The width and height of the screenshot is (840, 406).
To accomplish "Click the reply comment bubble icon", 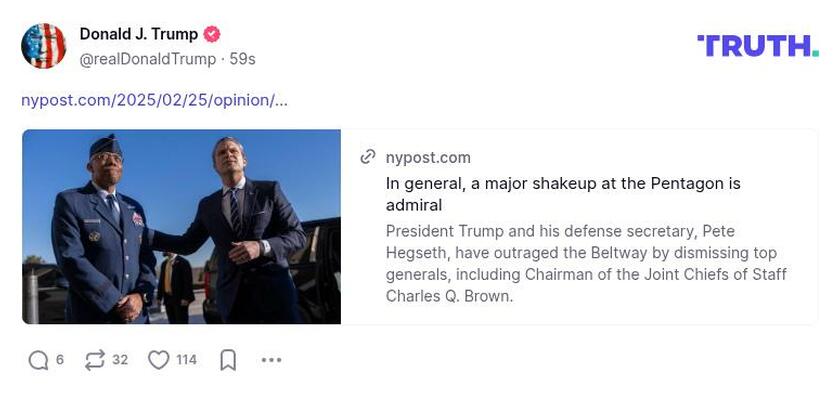I will [x=38, y=360].
